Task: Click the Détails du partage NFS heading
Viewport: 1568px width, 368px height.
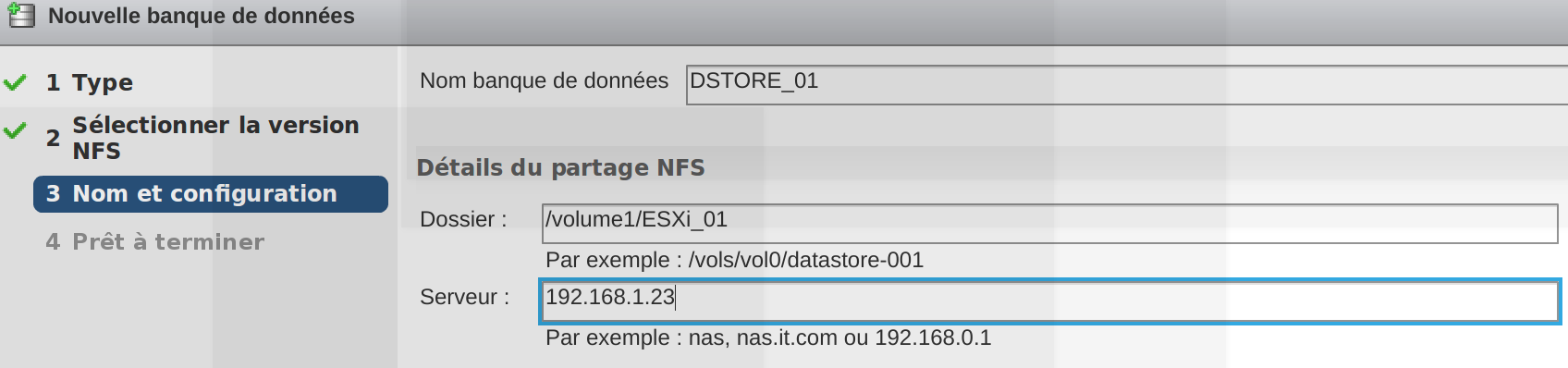Action: pyautogui.click(x=560, y=167)
